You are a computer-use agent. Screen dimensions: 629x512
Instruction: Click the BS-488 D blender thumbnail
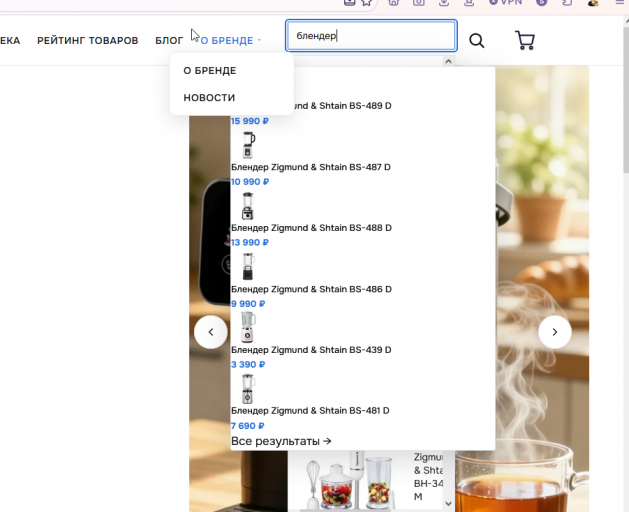coord(248,206)
